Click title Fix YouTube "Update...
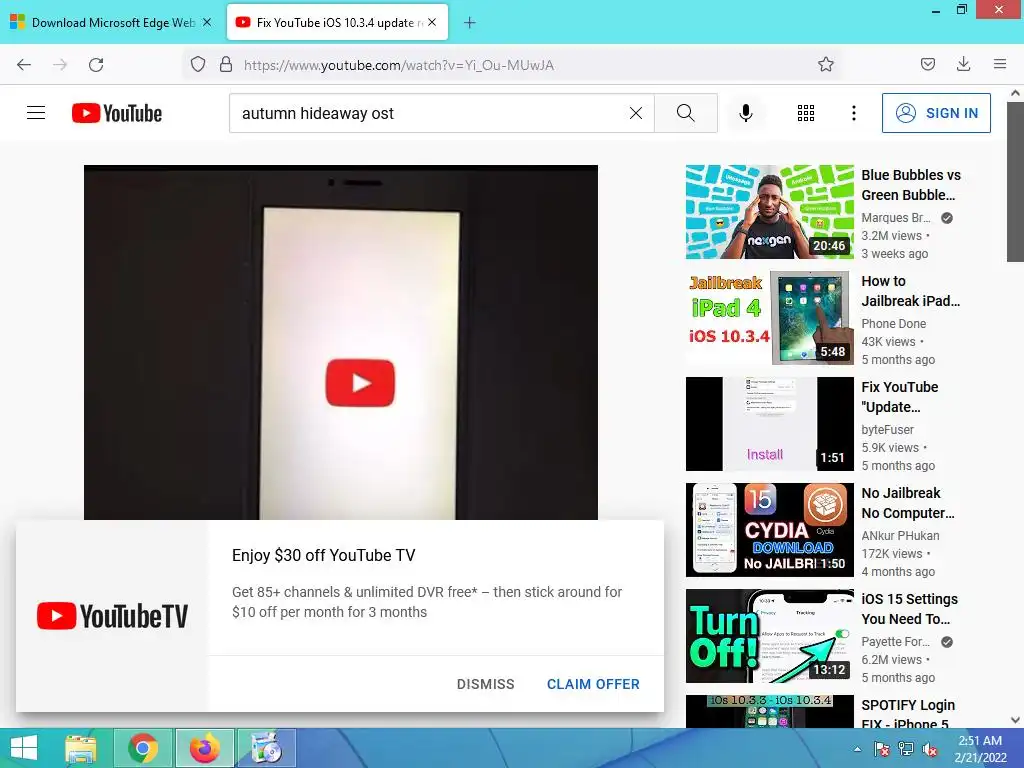 pos(900,396)
